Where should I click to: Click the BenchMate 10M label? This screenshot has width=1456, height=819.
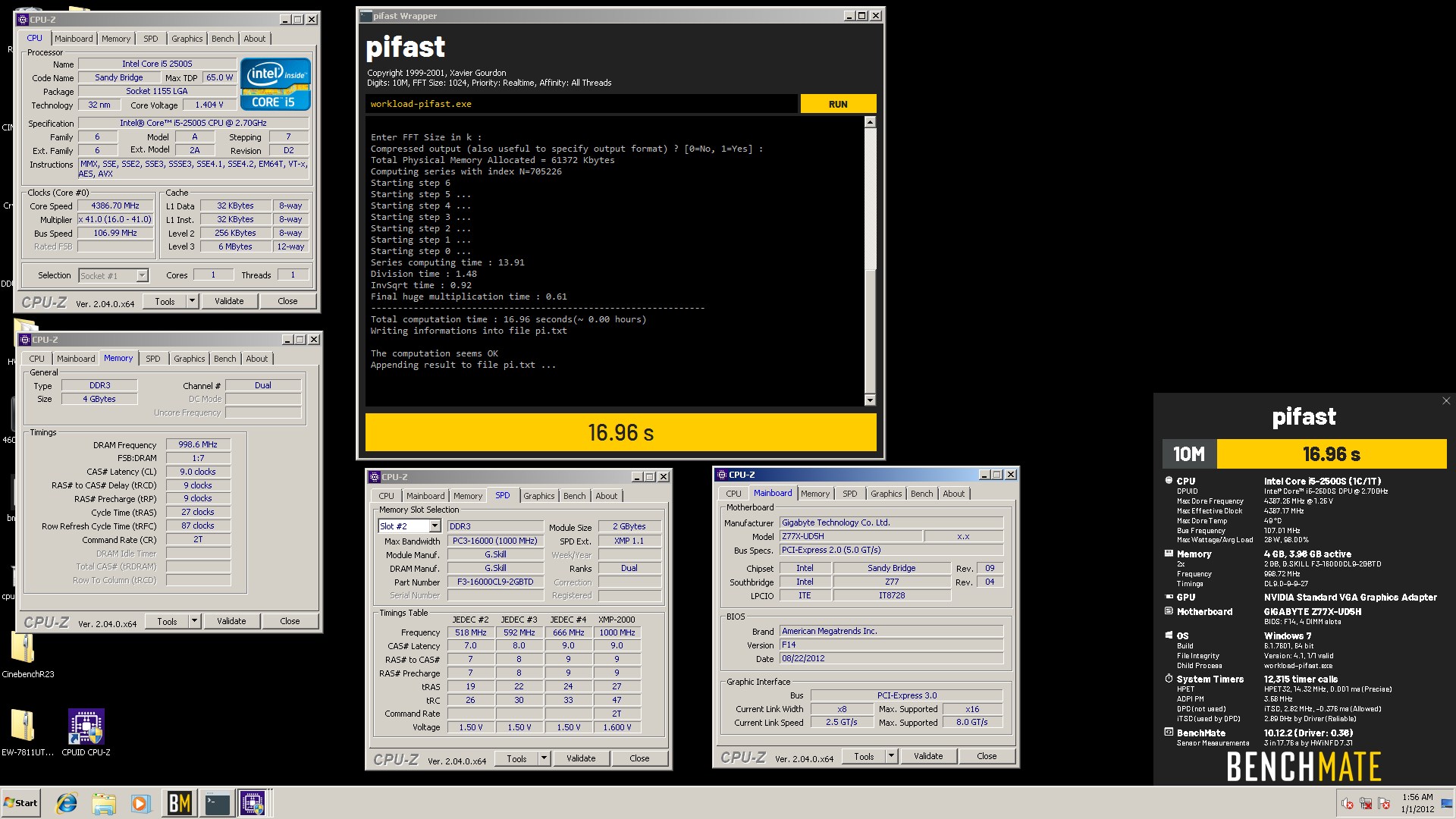(1189, 454)
